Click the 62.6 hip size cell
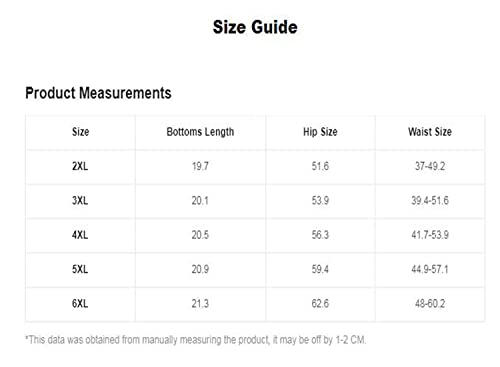This screenshot has height=367, width=500. pyautogui.click(x=320, y=303)
